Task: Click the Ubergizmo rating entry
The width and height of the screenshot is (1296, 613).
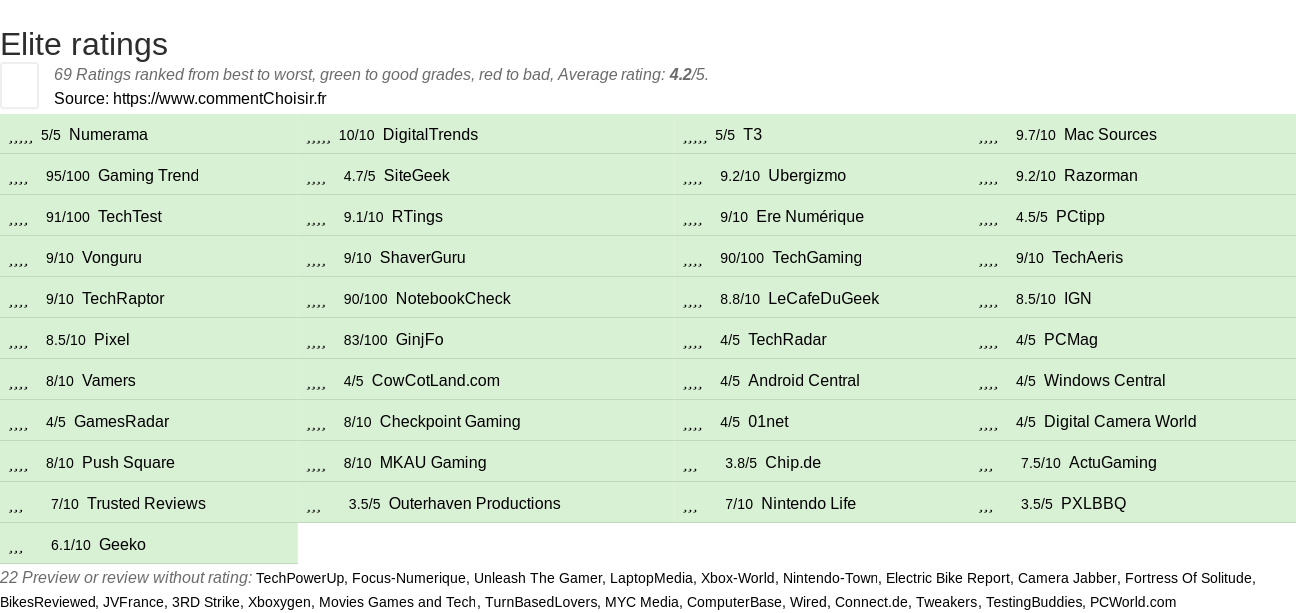Action: (x=807, y=175)
